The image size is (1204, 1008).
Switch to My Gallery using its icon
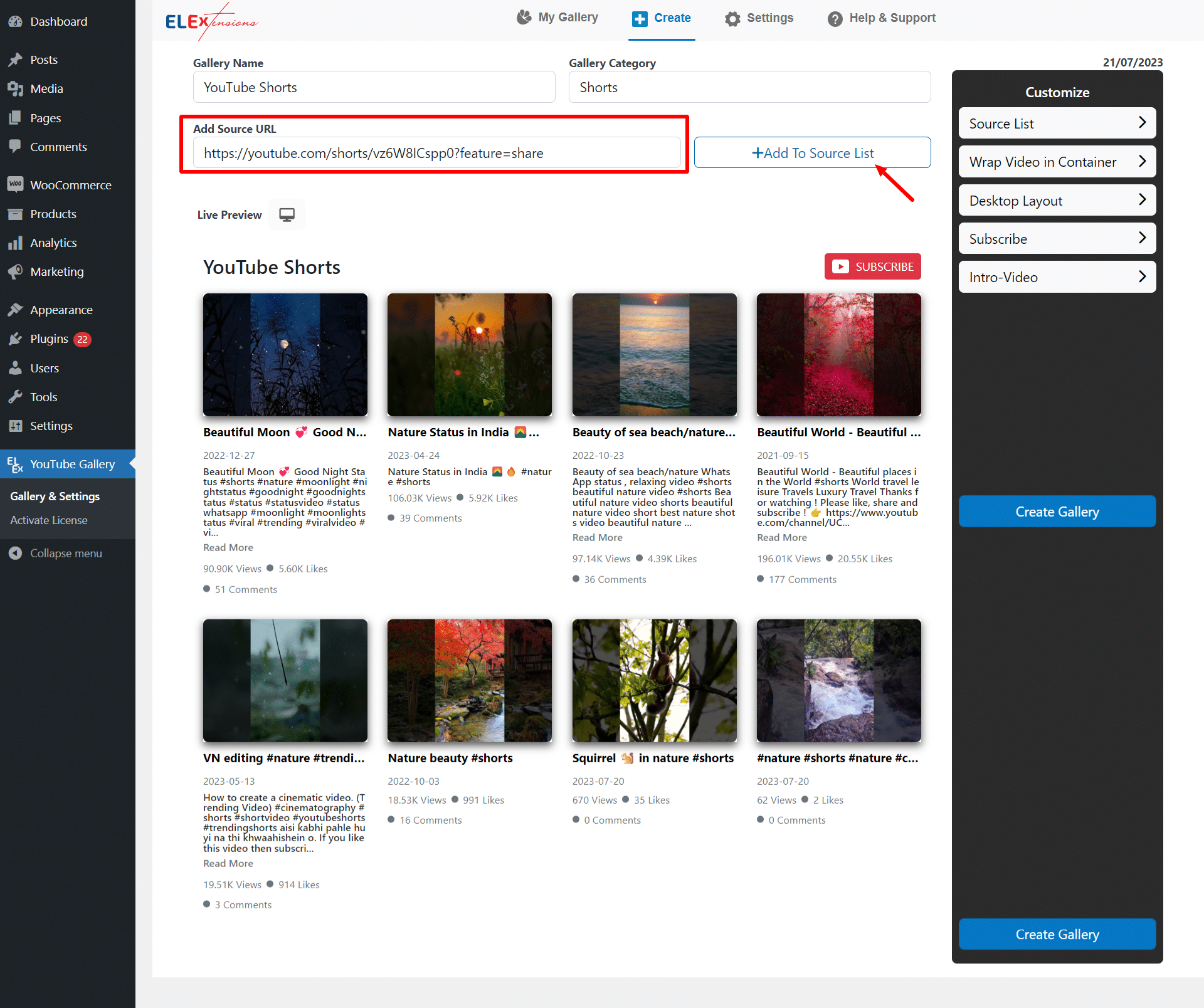(524, 17)
